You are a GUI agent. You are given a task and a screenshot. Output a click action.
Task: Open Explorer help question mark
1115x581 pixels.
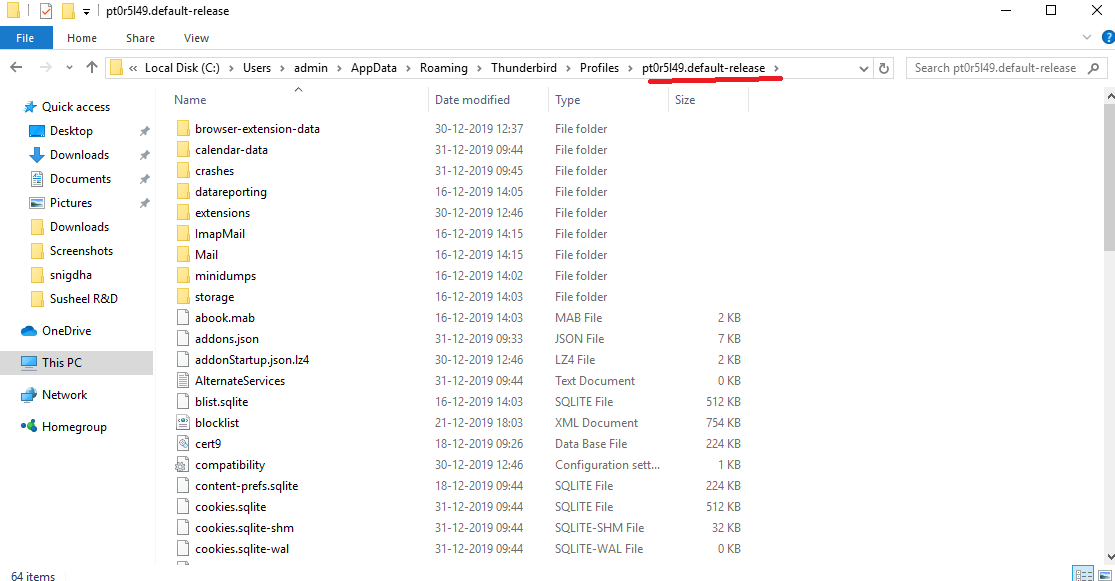coord(1108,37)
